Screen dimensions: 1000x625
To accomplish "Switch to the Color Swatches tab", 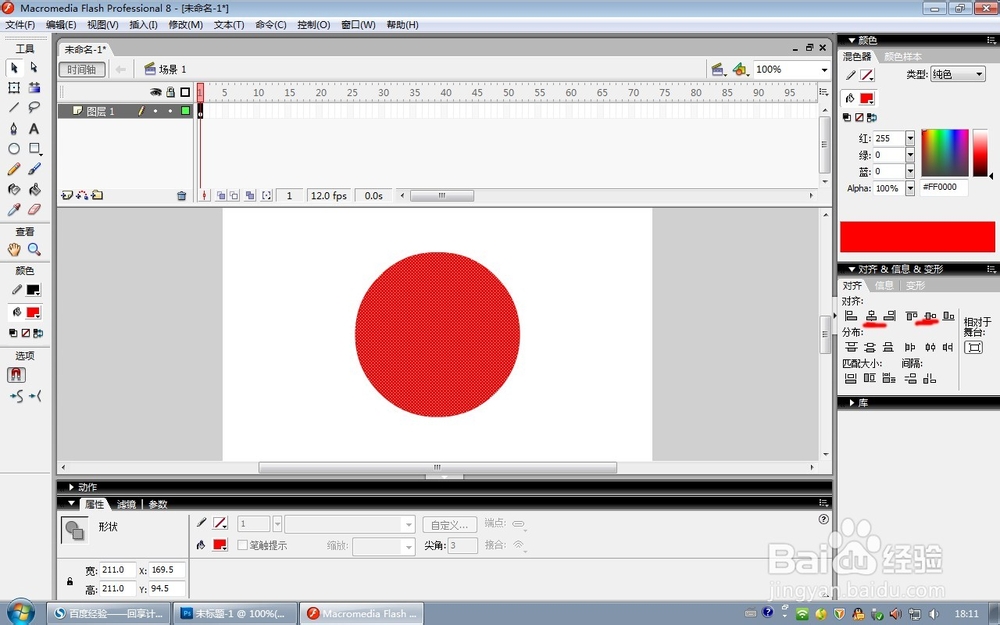I will click(x=902, y=57).
